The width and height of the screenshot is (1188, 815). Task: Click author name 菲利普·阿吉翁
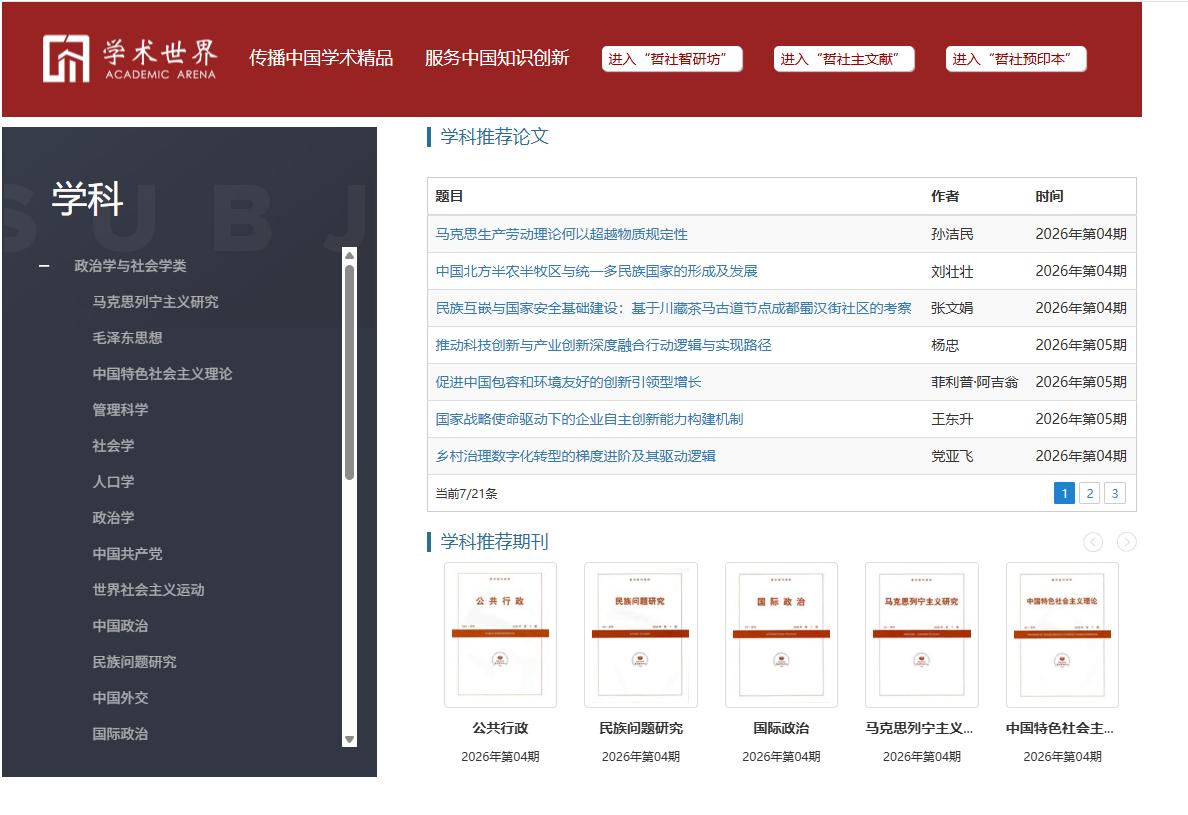click(x=974, y=383)
